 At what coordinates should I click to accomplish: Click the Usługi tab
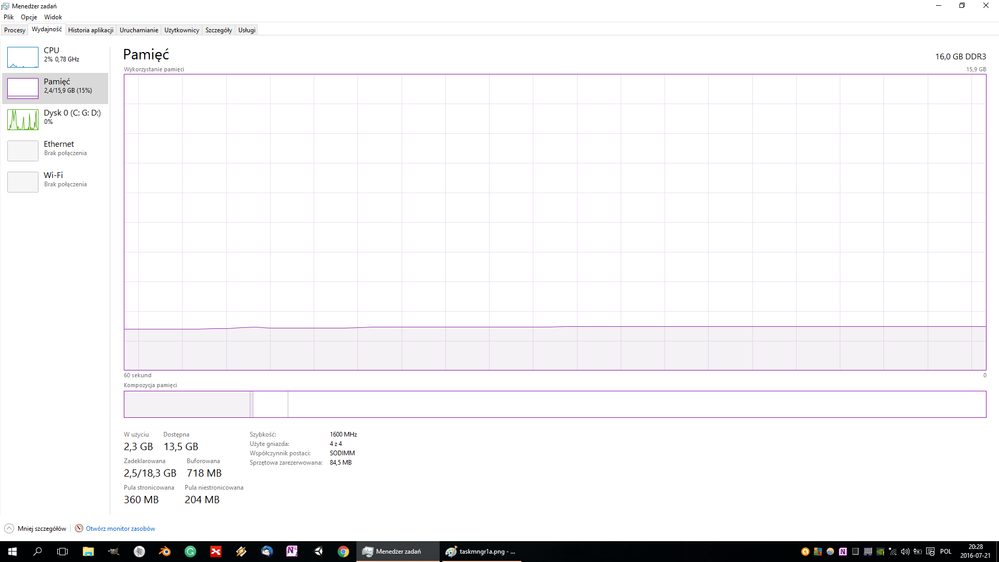tap(247, 30)
